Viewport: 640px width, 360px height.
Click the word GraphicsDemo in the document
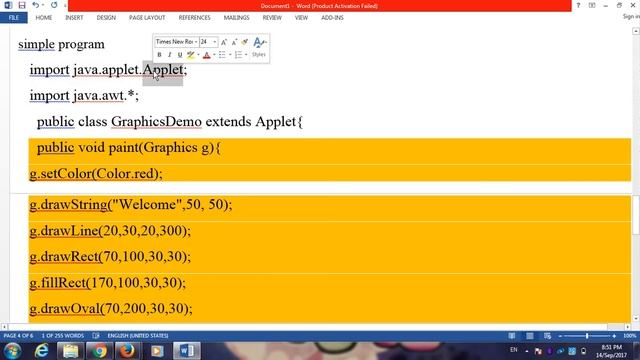click(156, 121)
